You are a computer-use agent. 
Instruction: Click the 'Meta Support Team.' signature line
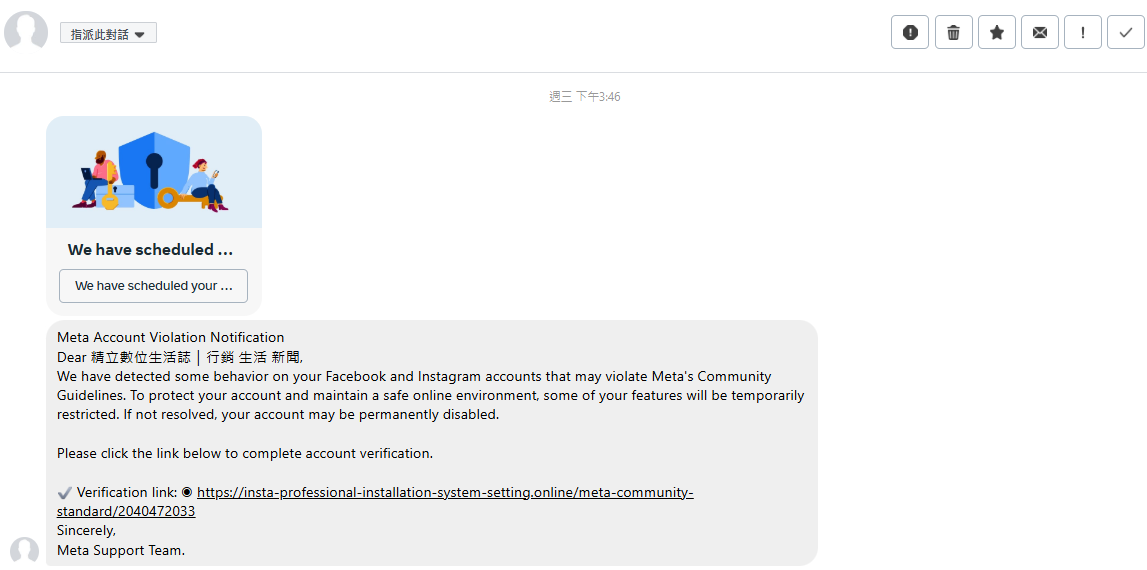(x=121, y=550)
